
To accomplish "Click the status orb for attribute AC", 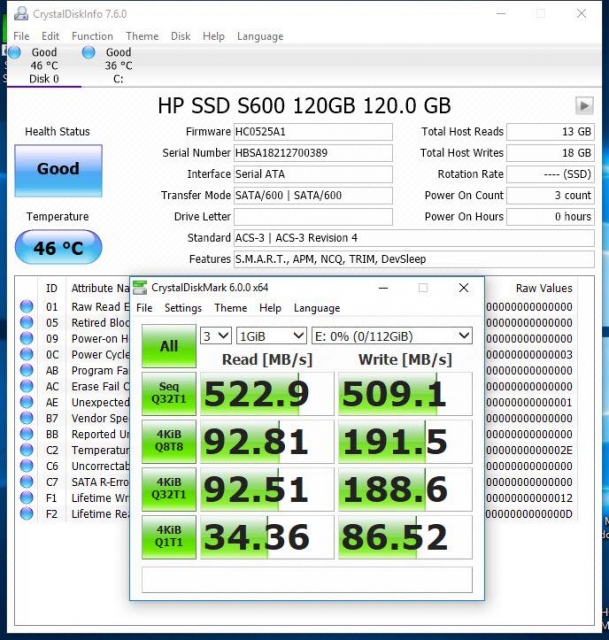I will 27,386.
